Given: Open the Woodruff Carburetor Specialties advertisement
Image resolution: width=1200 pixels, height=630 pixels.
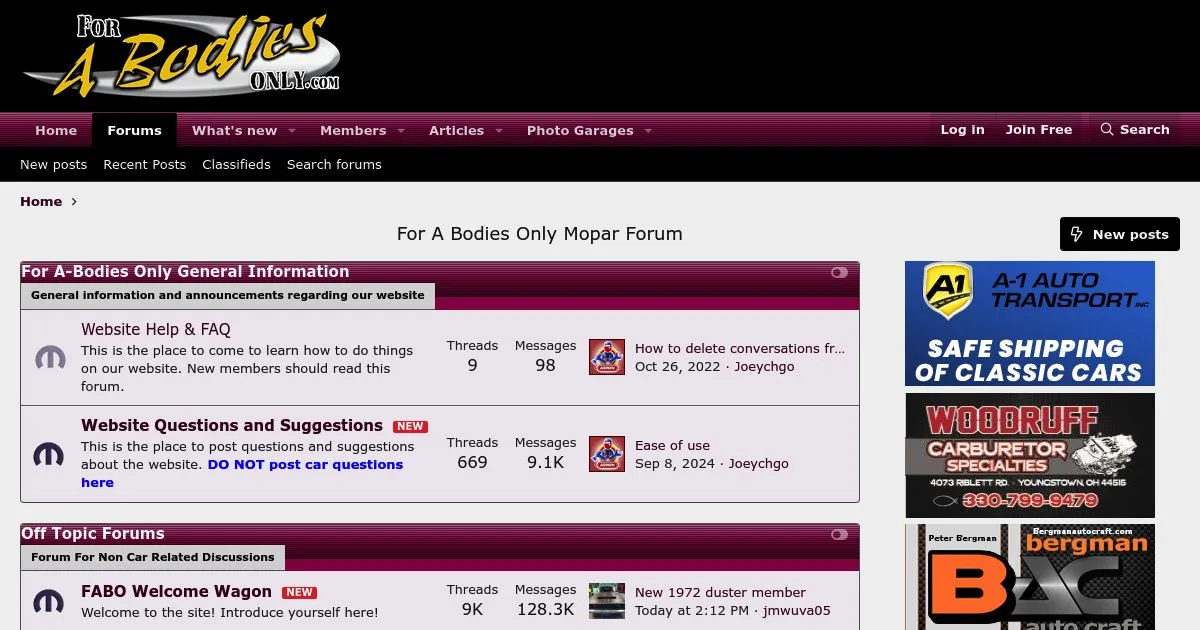Looking at the screenshot, I should (x=1030, y=455).
